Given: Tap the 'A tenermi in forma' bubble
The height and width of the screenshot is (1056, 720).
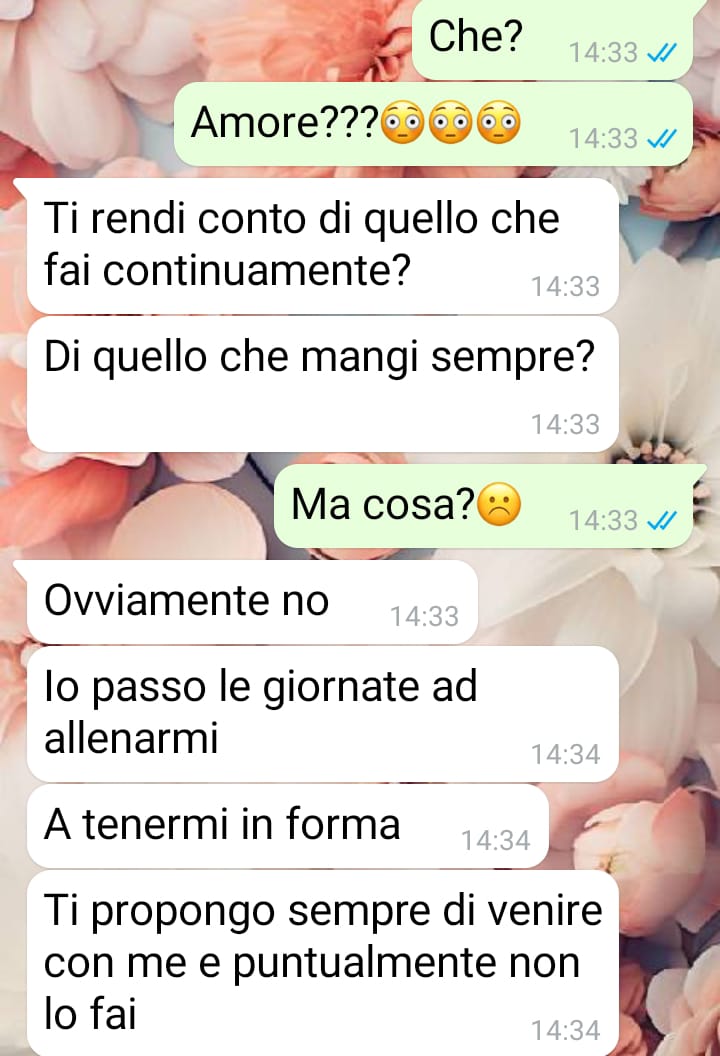Looking at the screenshot, I should (x=288, y=826).
